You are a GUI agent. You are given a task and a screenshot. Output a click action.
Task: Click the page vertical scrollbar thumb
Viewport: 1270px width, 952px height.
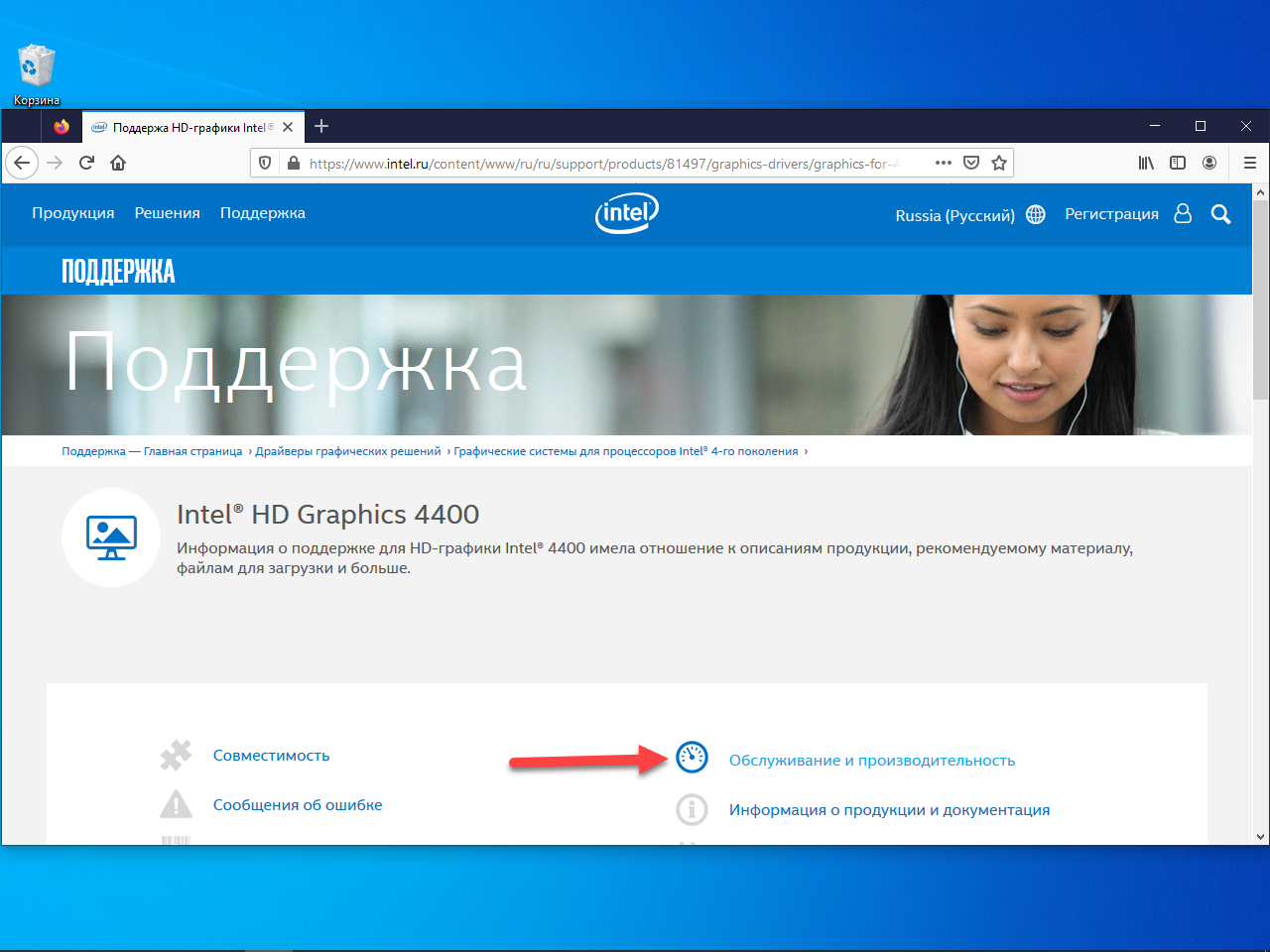pos(1261,299)
